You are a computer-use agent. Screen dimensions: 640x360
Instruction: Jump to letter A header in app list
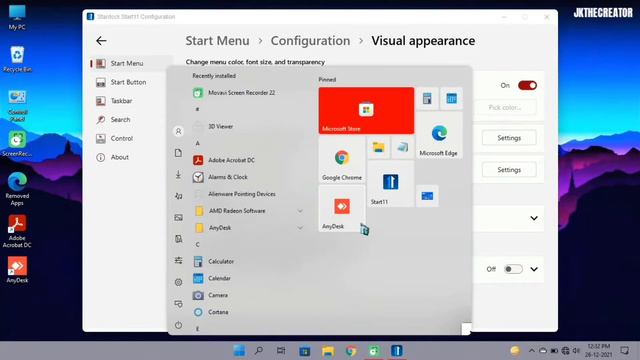coord(198,143)
